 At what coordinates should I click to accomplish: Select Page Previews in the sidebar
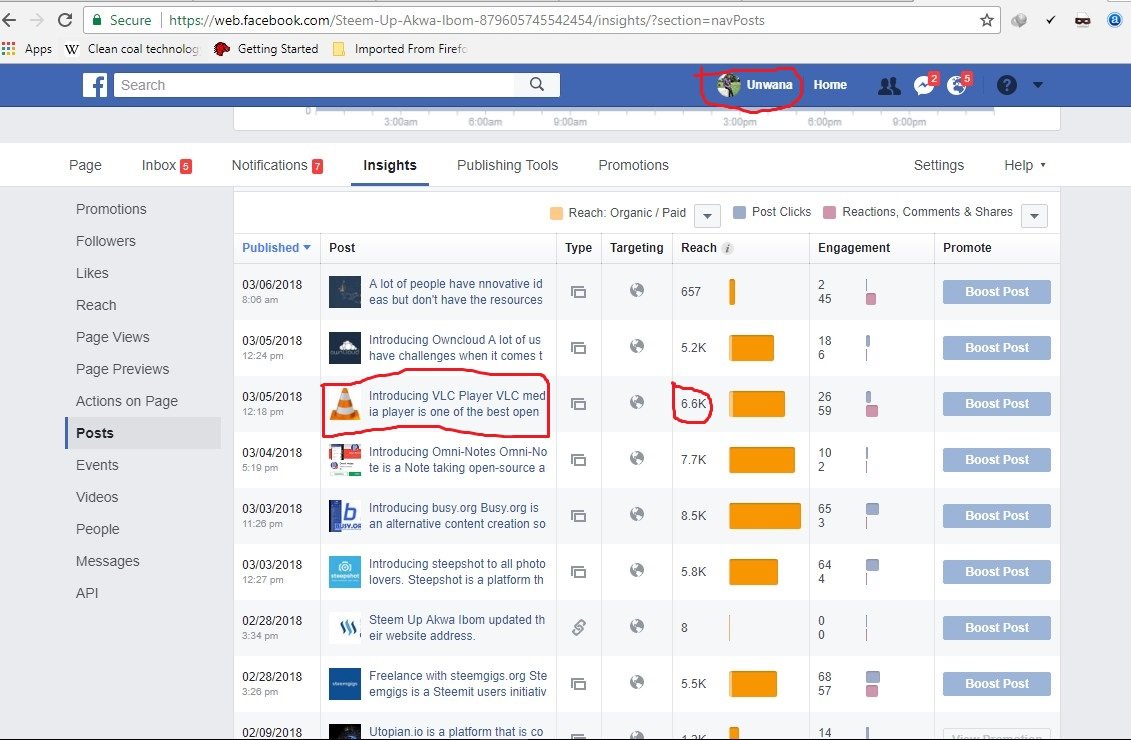tap(123, 369)
